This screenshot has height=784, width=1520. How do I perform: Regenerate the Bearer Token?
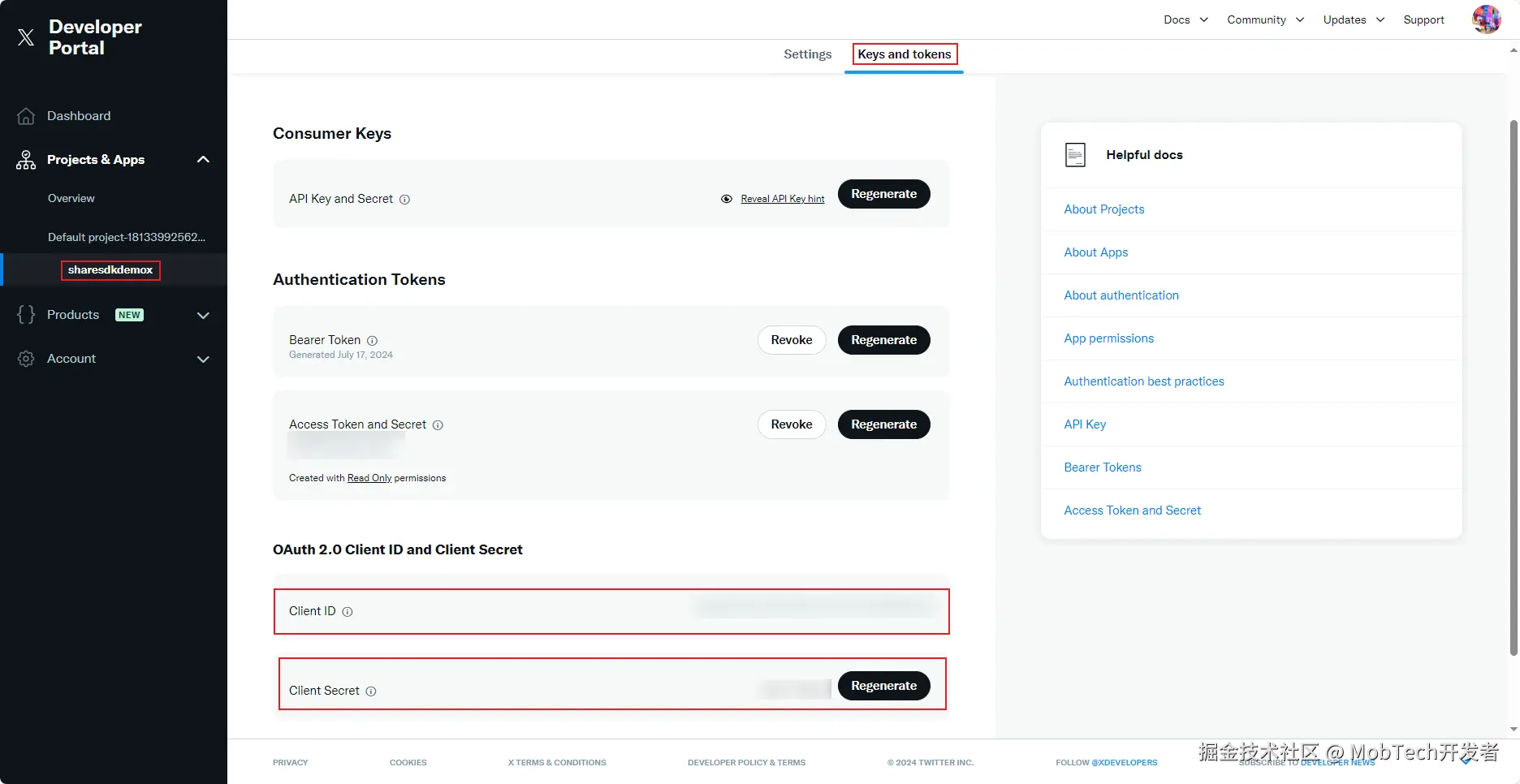883,340
